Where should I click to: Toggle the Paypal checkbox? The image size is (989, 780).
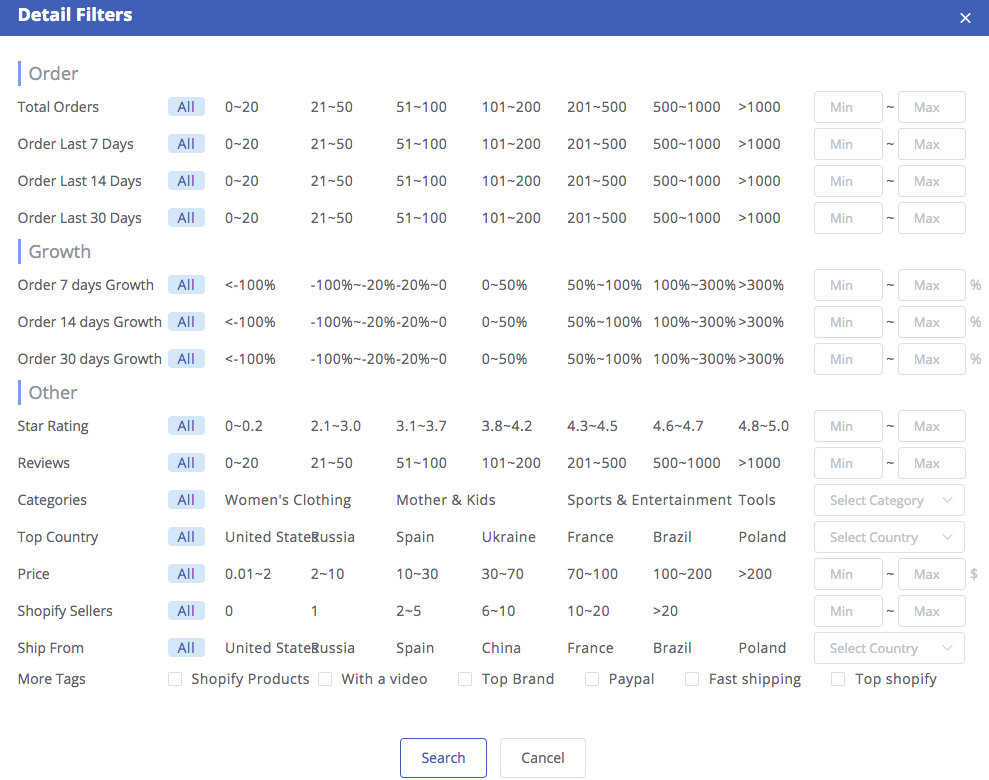(x=592, y=679)
